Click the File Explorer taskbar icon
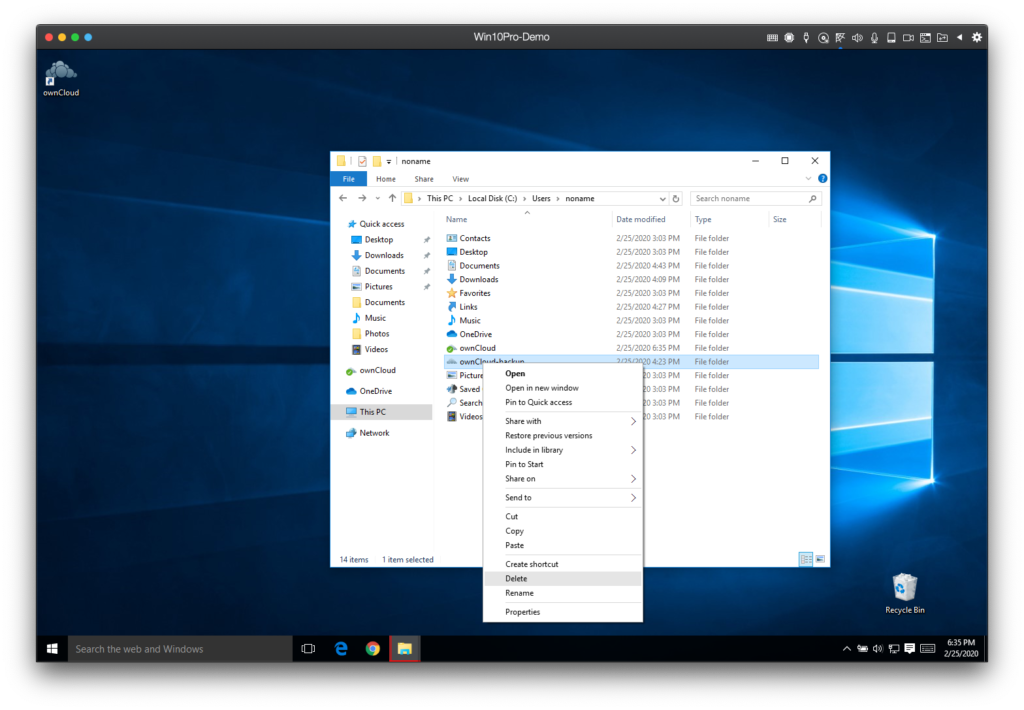The image size is (1024, 710). point(405,649)
